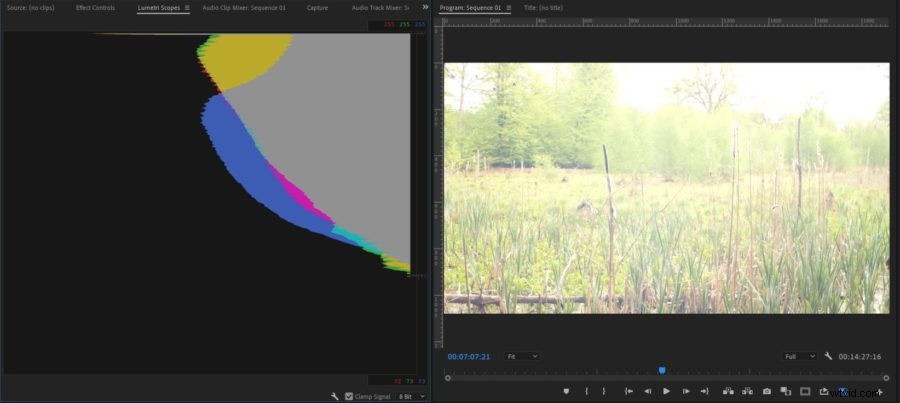900x403 pixels.
Task: Open the Full playback resolution dropdown
Action: [800, 356]
